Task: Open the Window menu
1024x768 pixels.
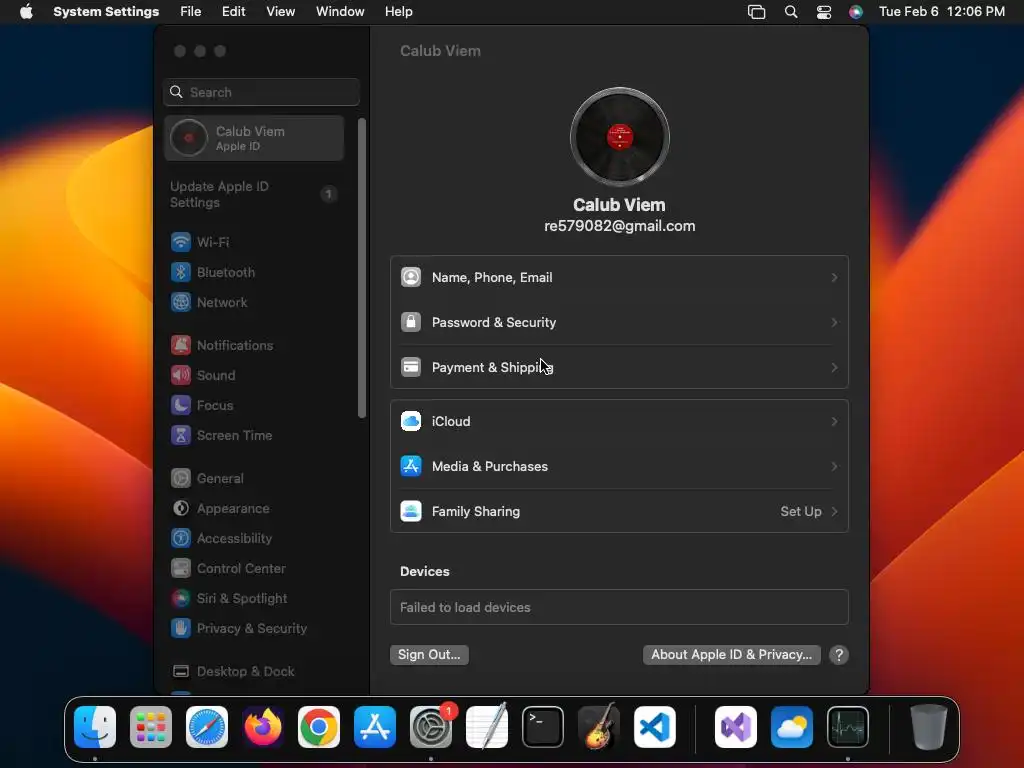Action: pos(340,12)
